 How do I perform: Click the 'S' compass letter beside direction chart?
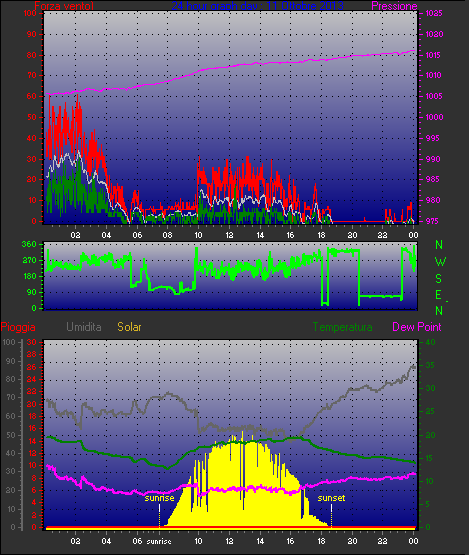pyautogui.click(x=439, y=279)
